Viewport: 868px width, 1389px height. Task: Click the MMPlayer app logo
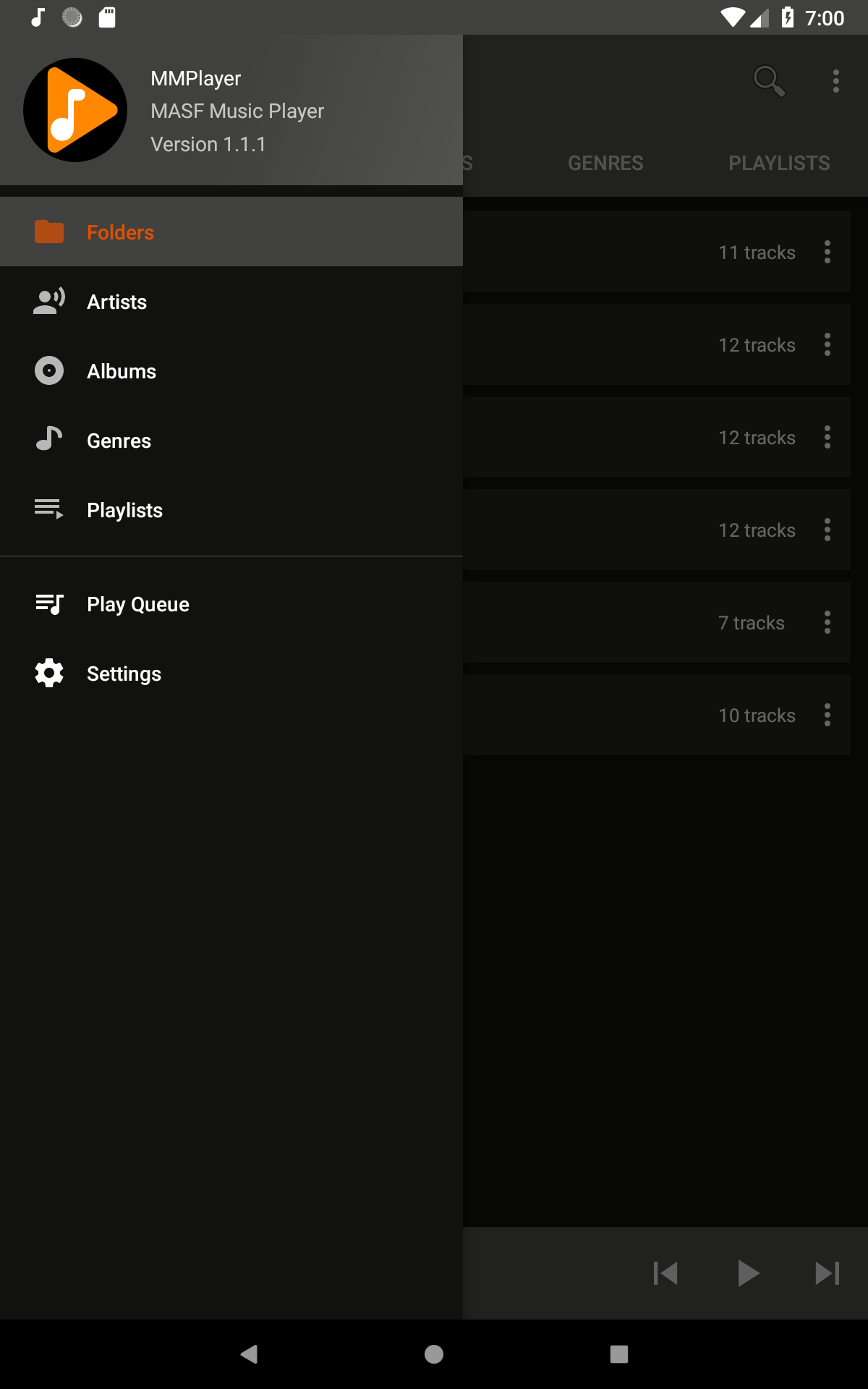point(75,110)
